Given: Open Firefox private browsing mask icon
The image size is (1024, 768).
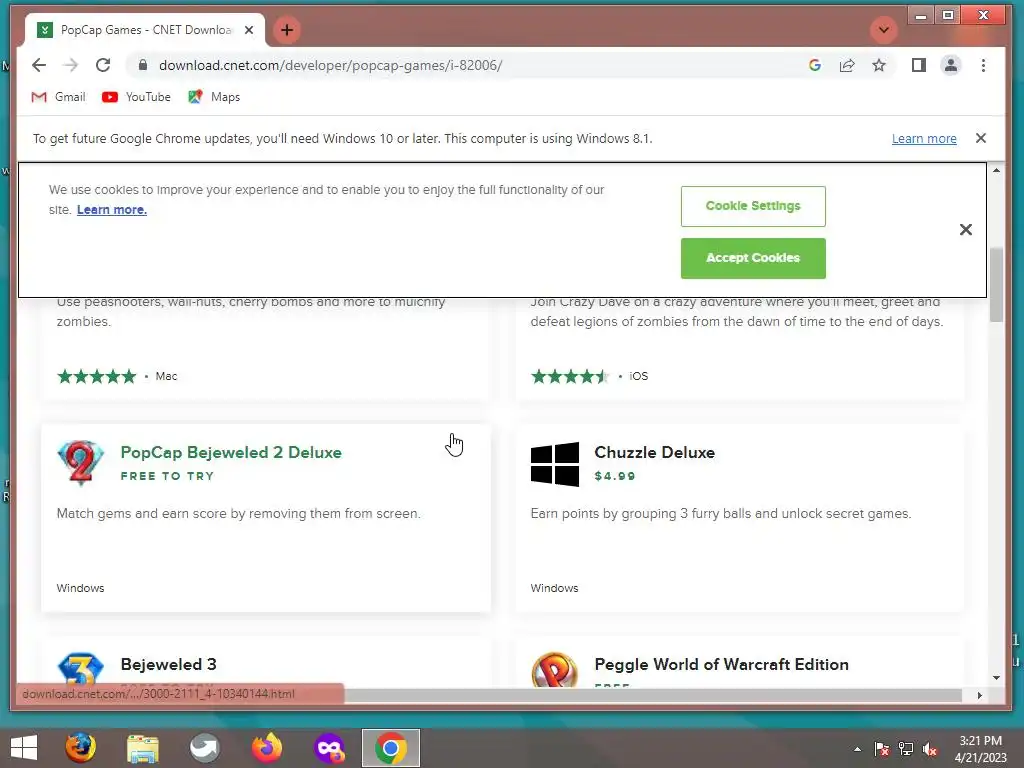Looking at the screenshot, I should tap(329, 748).
